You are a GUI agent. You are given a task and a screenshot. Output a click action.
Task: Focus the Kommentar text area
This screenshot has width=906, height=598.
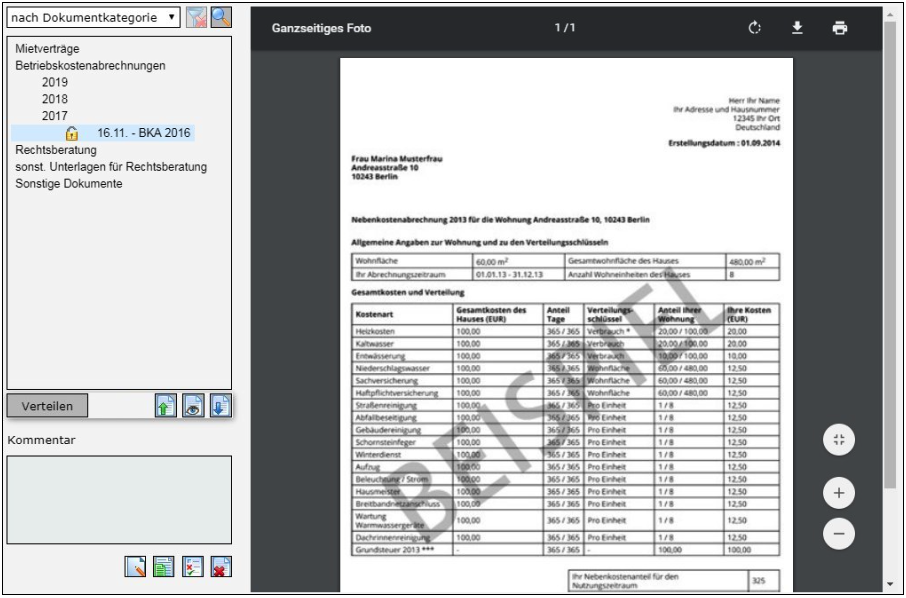pos(119,500)
